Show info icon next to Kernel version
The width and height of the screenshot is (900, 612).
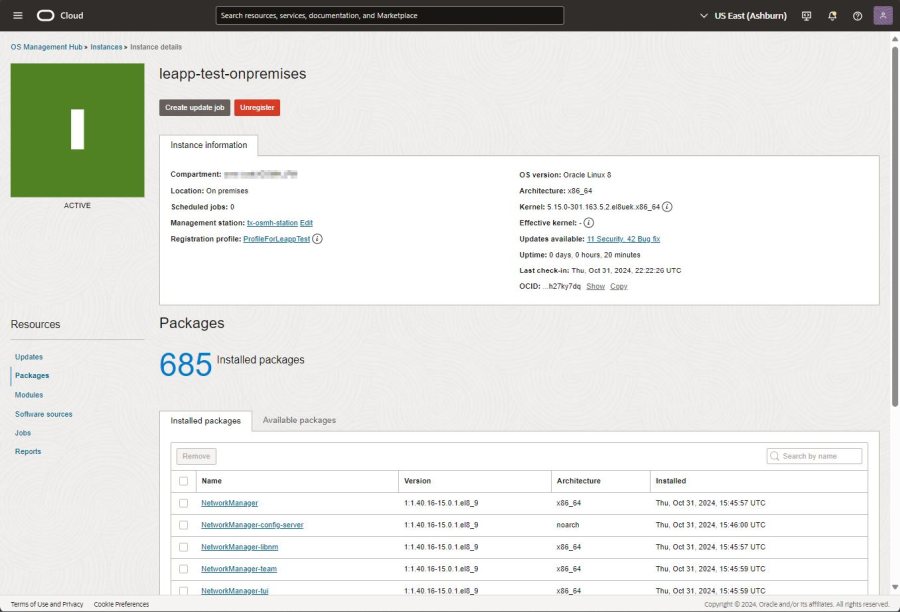667,207
